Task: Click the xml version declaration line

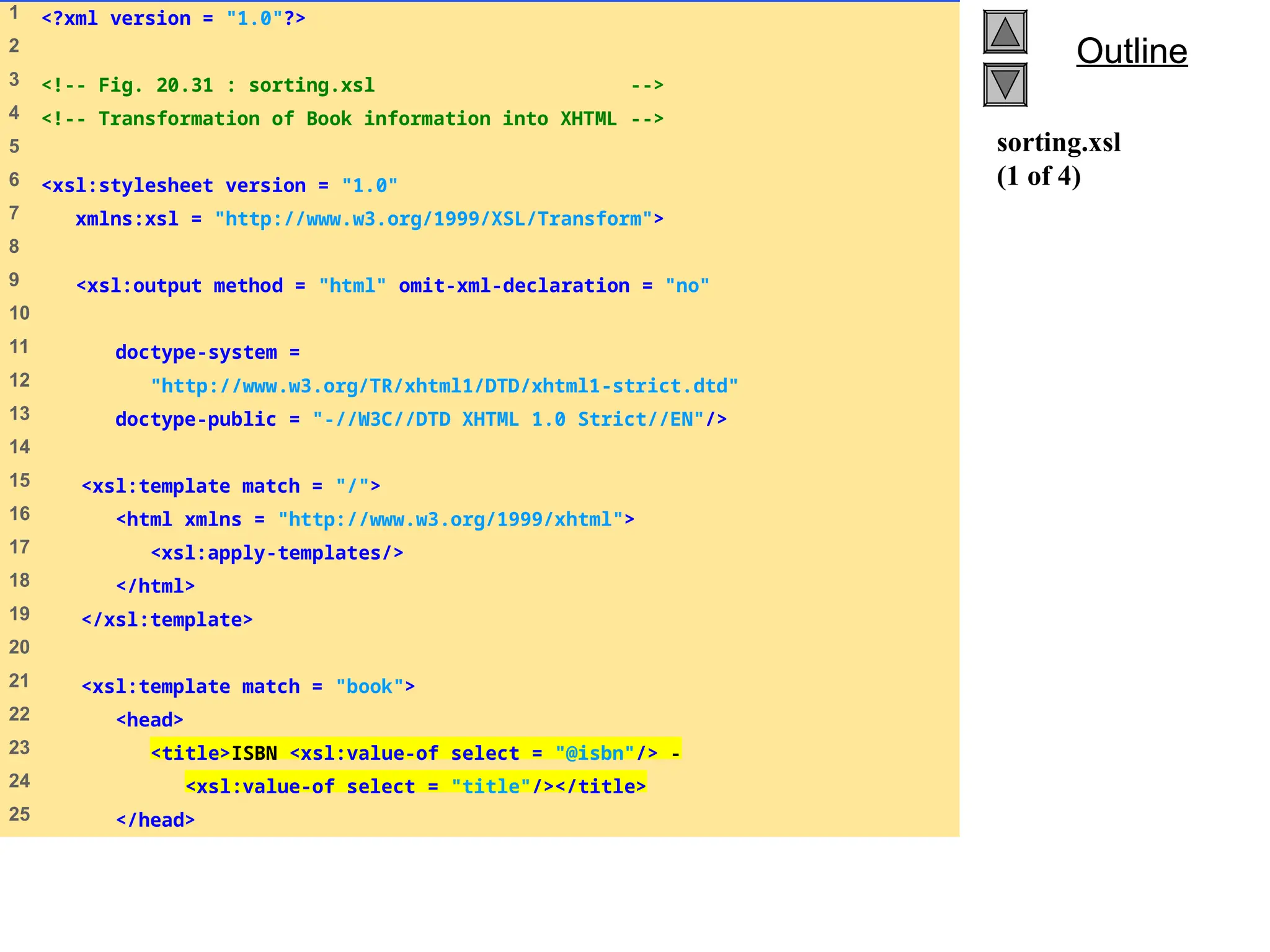Action: pyautogui.click(x=174, y=19)
